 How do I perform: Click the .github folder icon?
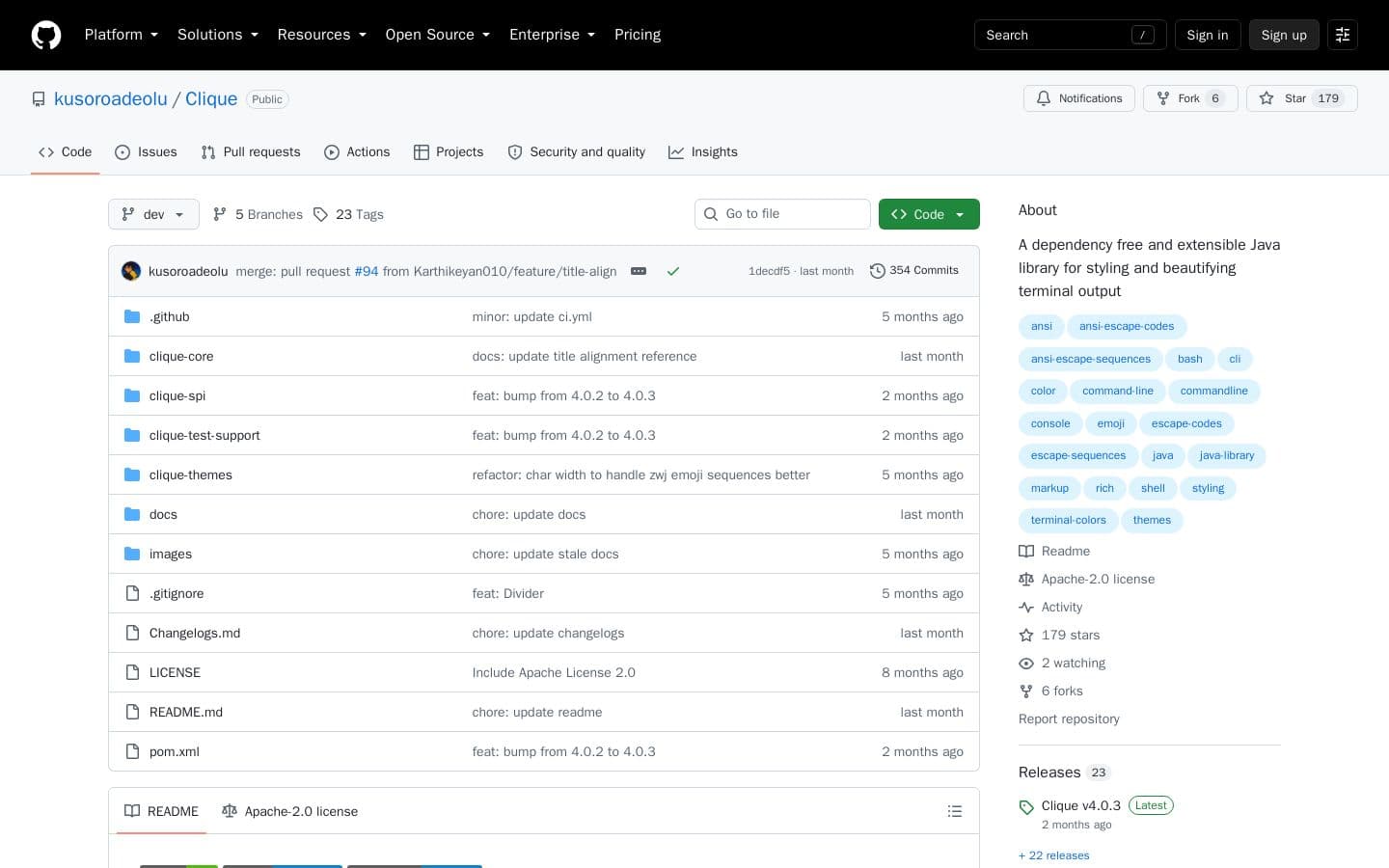click(x=132, y=316)
